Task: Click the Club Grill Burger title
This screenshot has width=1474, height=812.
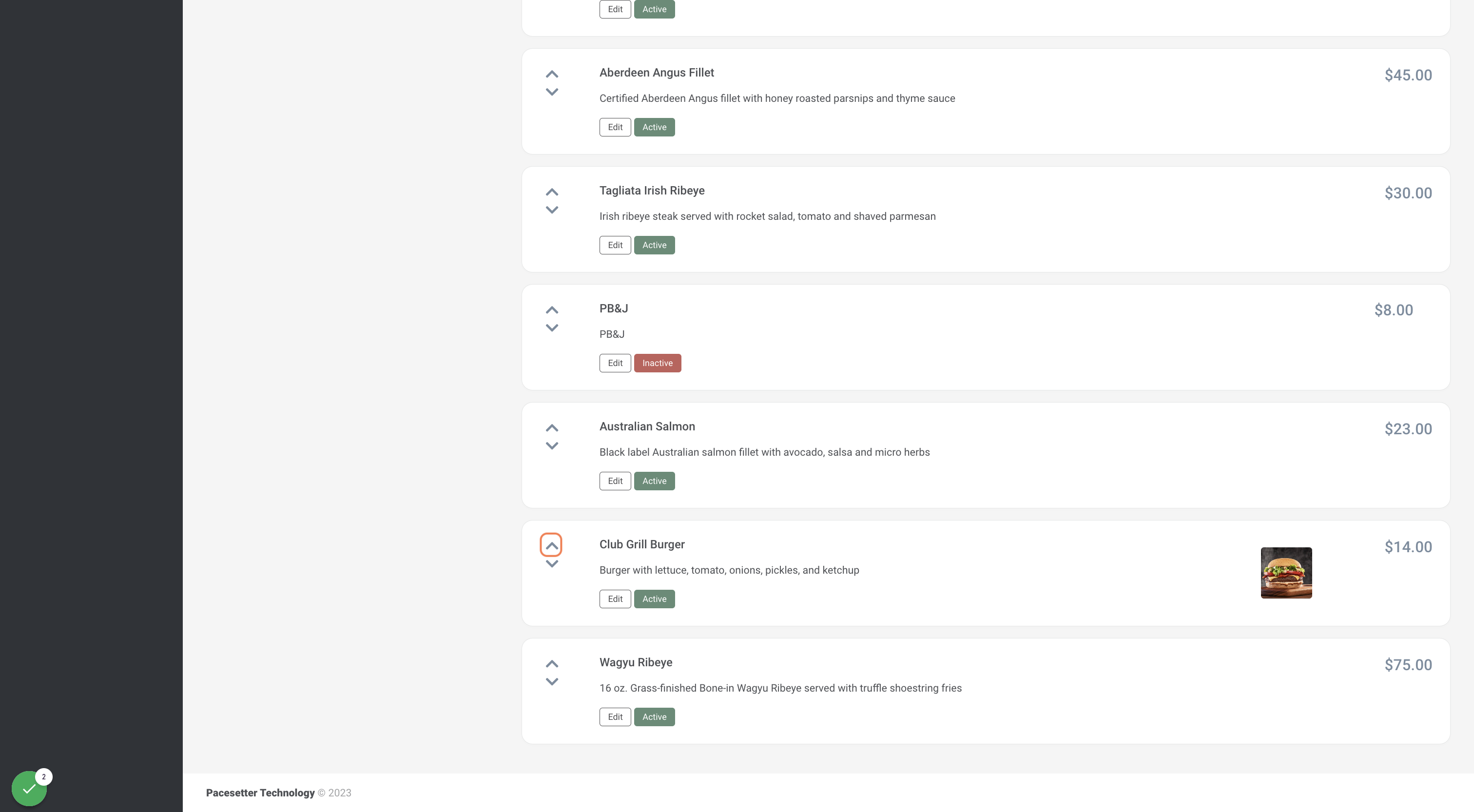Action: 642,544
